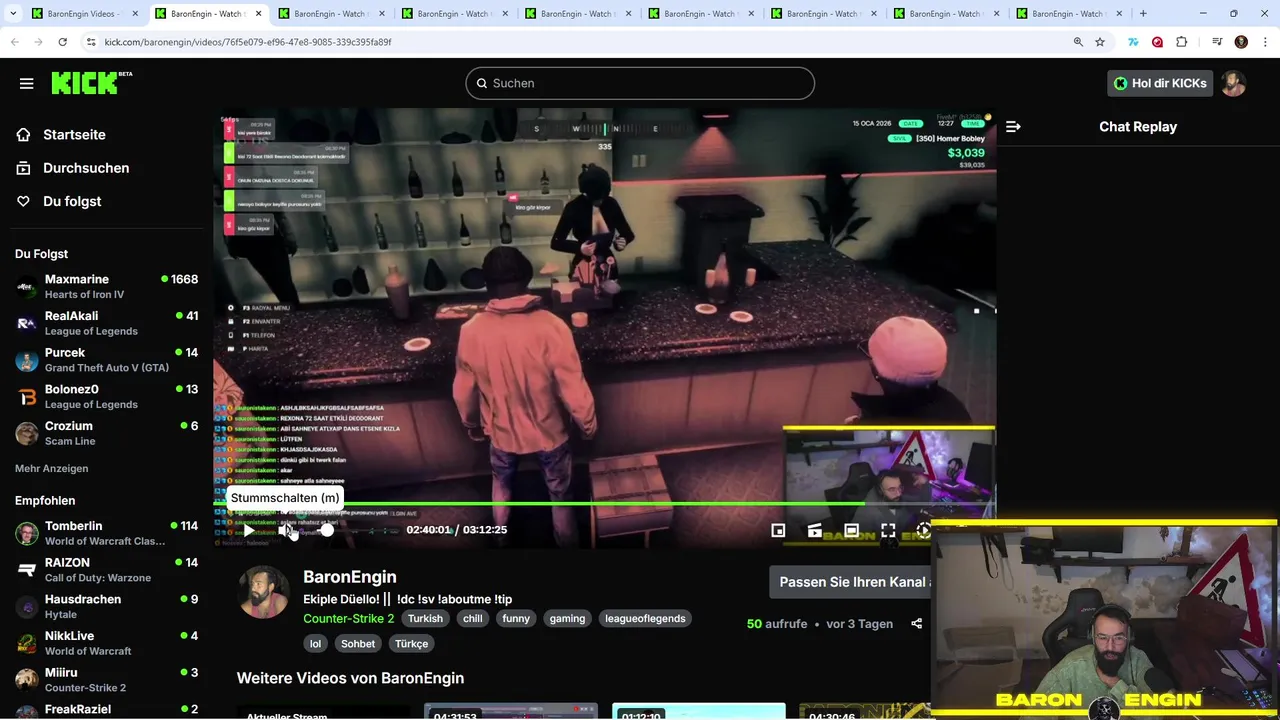Select the funny tag
This screenshot has height=720, width=1280.
pos(516,618)
